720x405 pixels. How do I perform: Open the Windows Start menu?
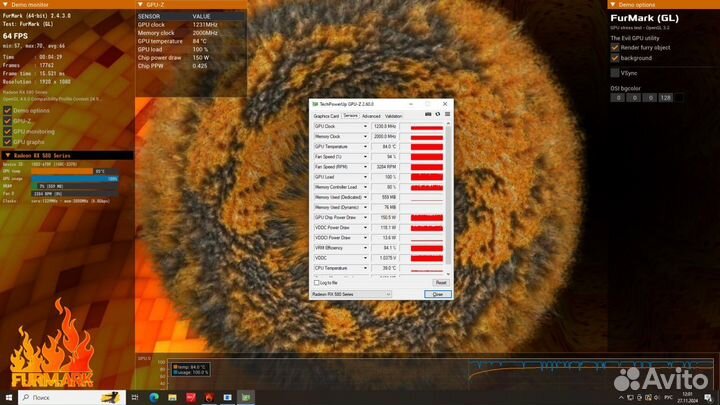click(8, 397)
